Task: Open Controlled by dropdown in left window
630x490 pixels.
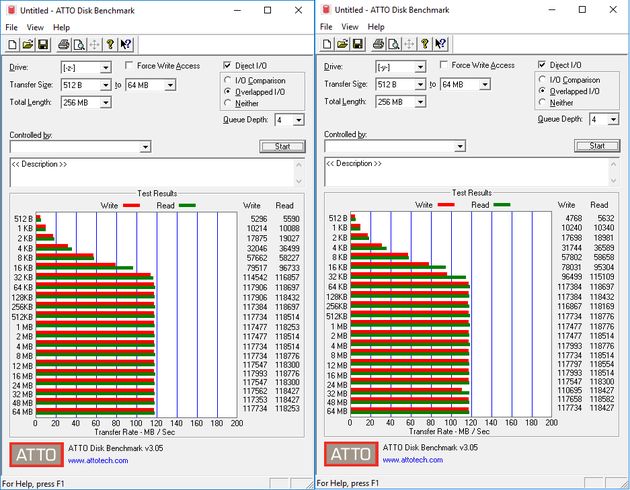Action: pyautogui.click(x=145, y=147)
